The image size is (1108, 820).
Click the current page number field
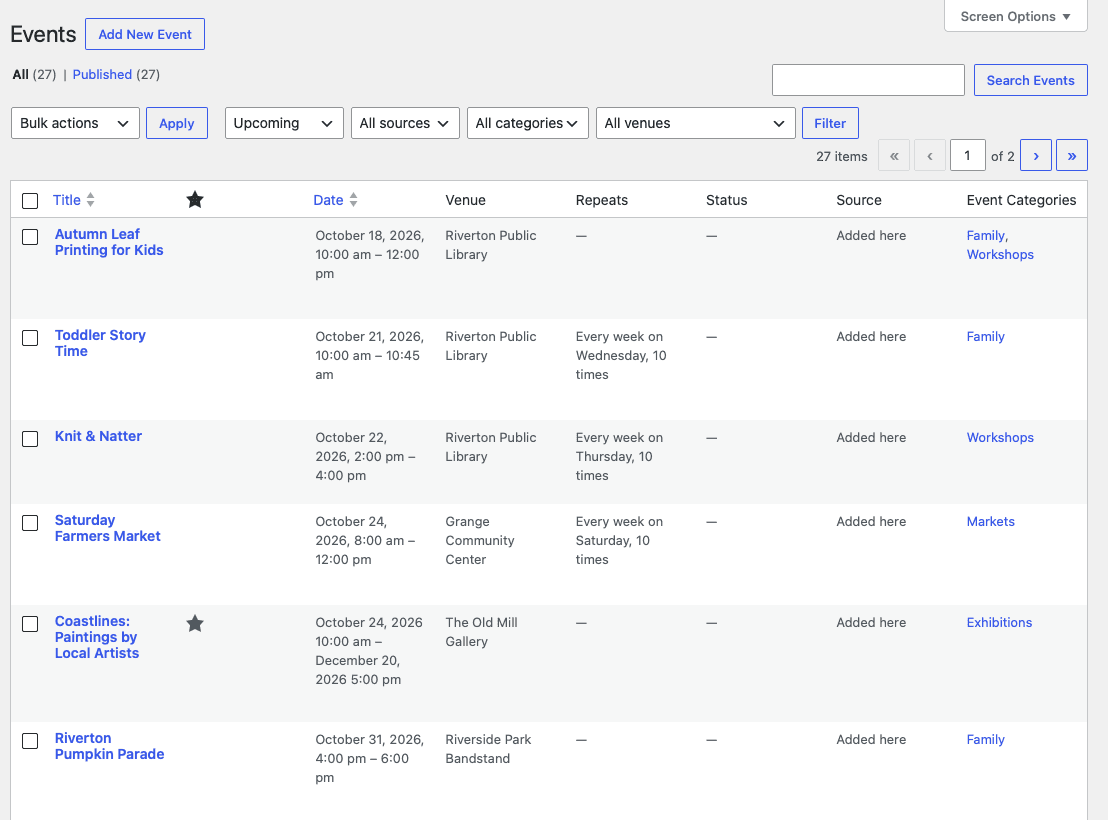coord(967,156)
